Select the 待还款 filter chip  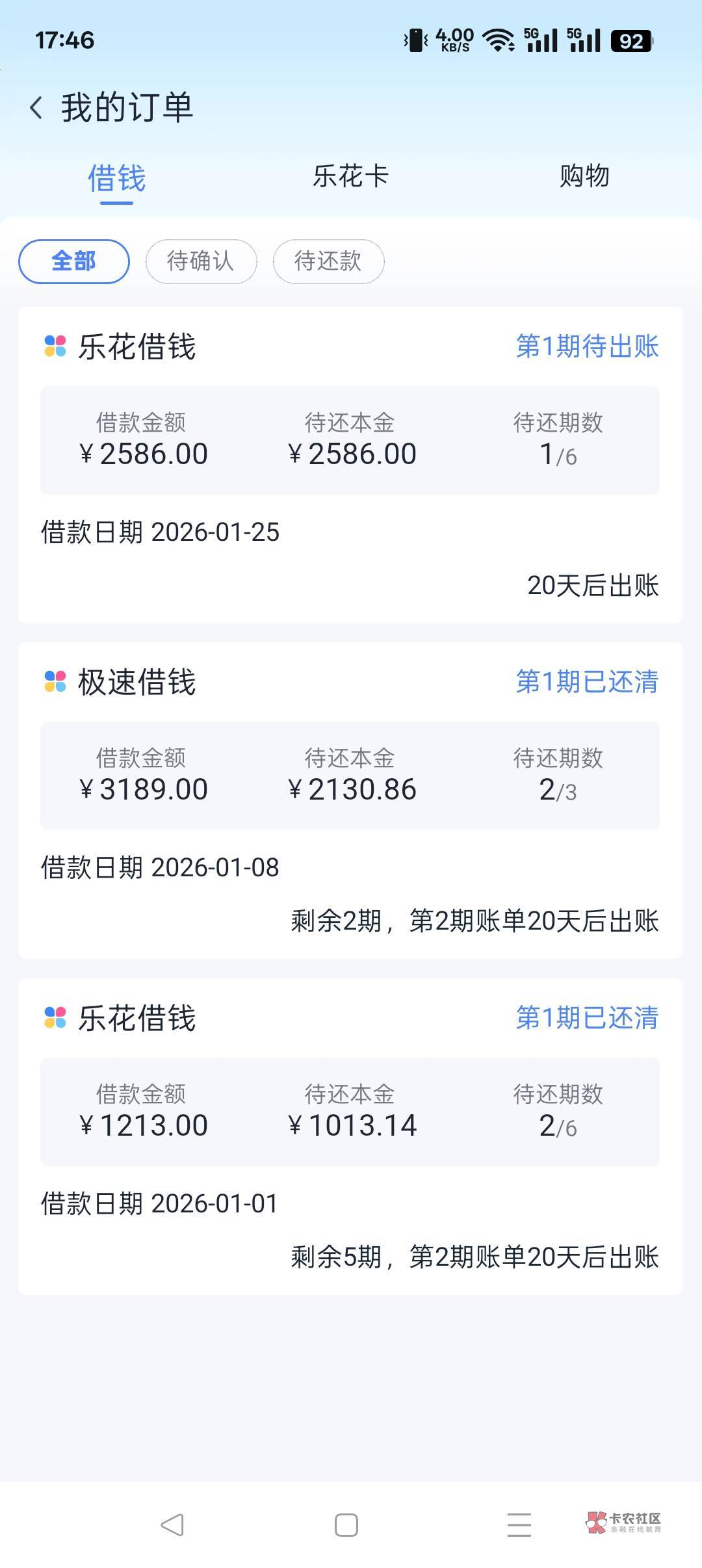(x=328, y=261)
